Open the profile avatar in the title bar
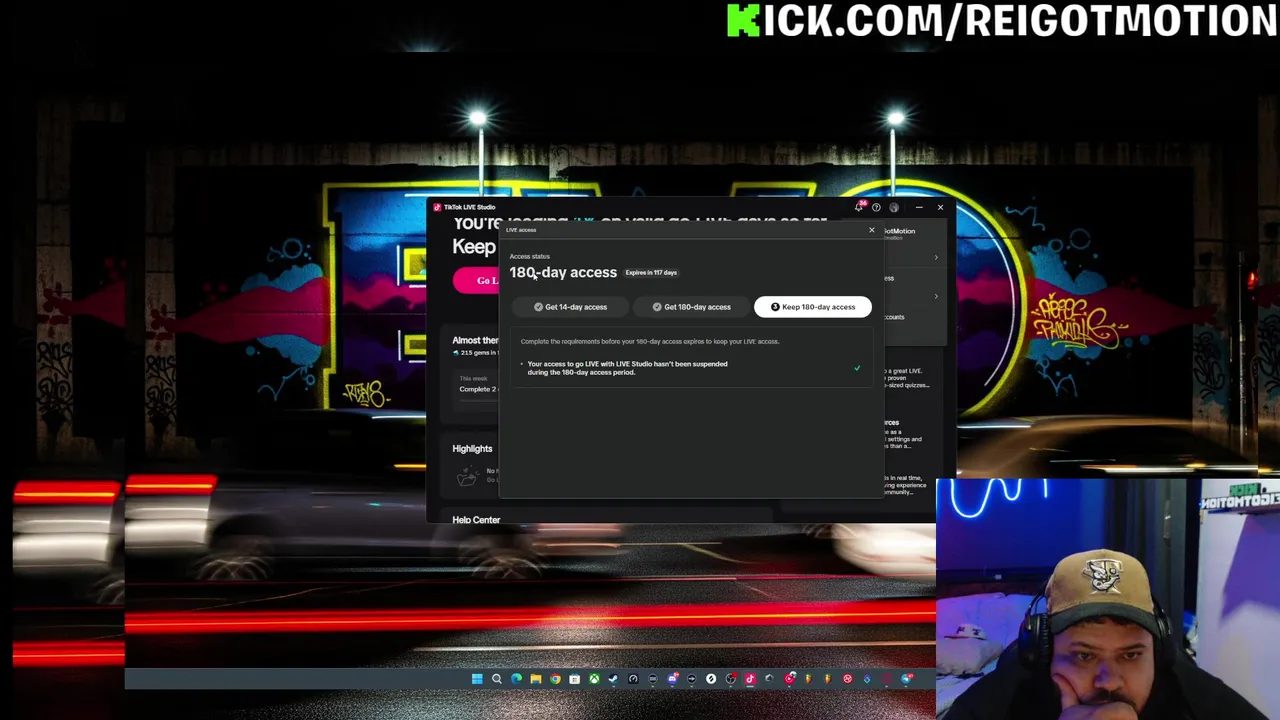This screenshot has width=1280, height=720. [x=894, y=207]
